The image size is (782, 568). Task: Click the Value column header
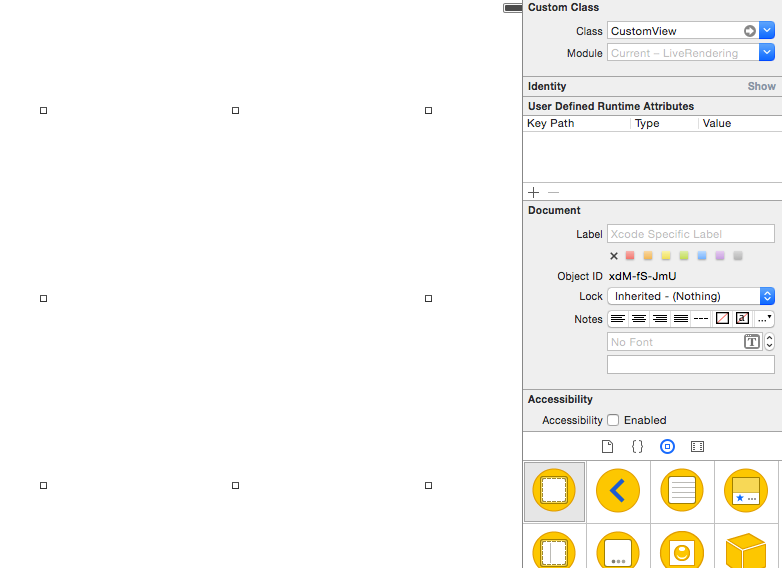717,123
